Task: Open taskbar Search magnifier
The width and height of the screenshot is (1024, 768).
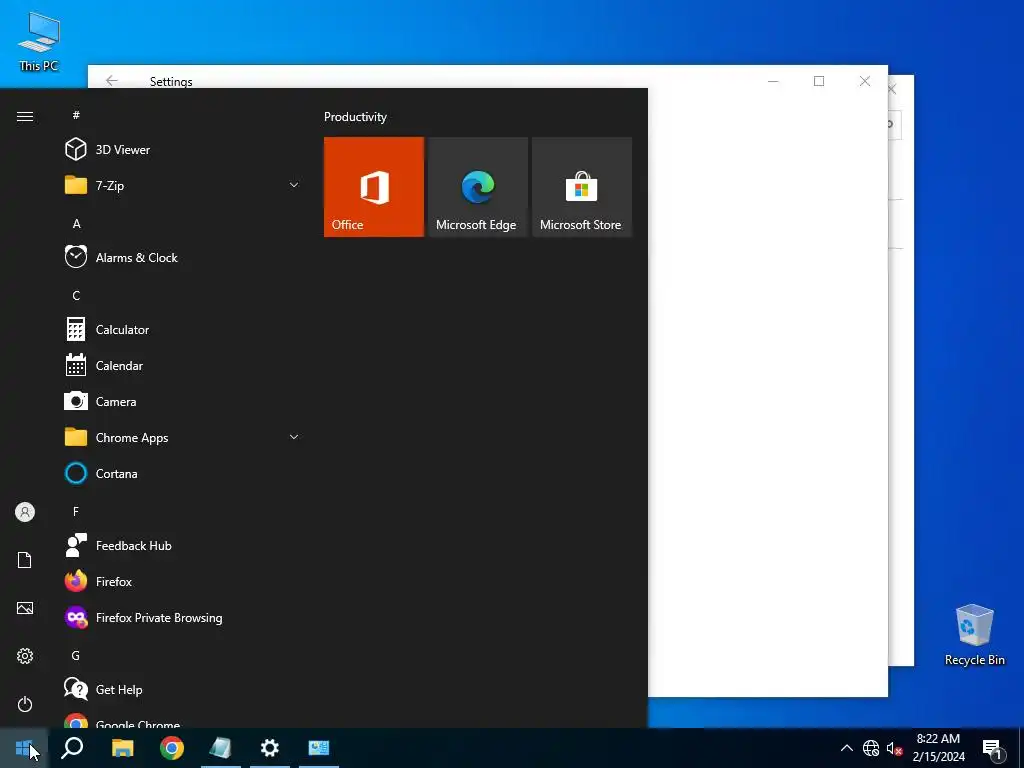Action: pos(72,748)
